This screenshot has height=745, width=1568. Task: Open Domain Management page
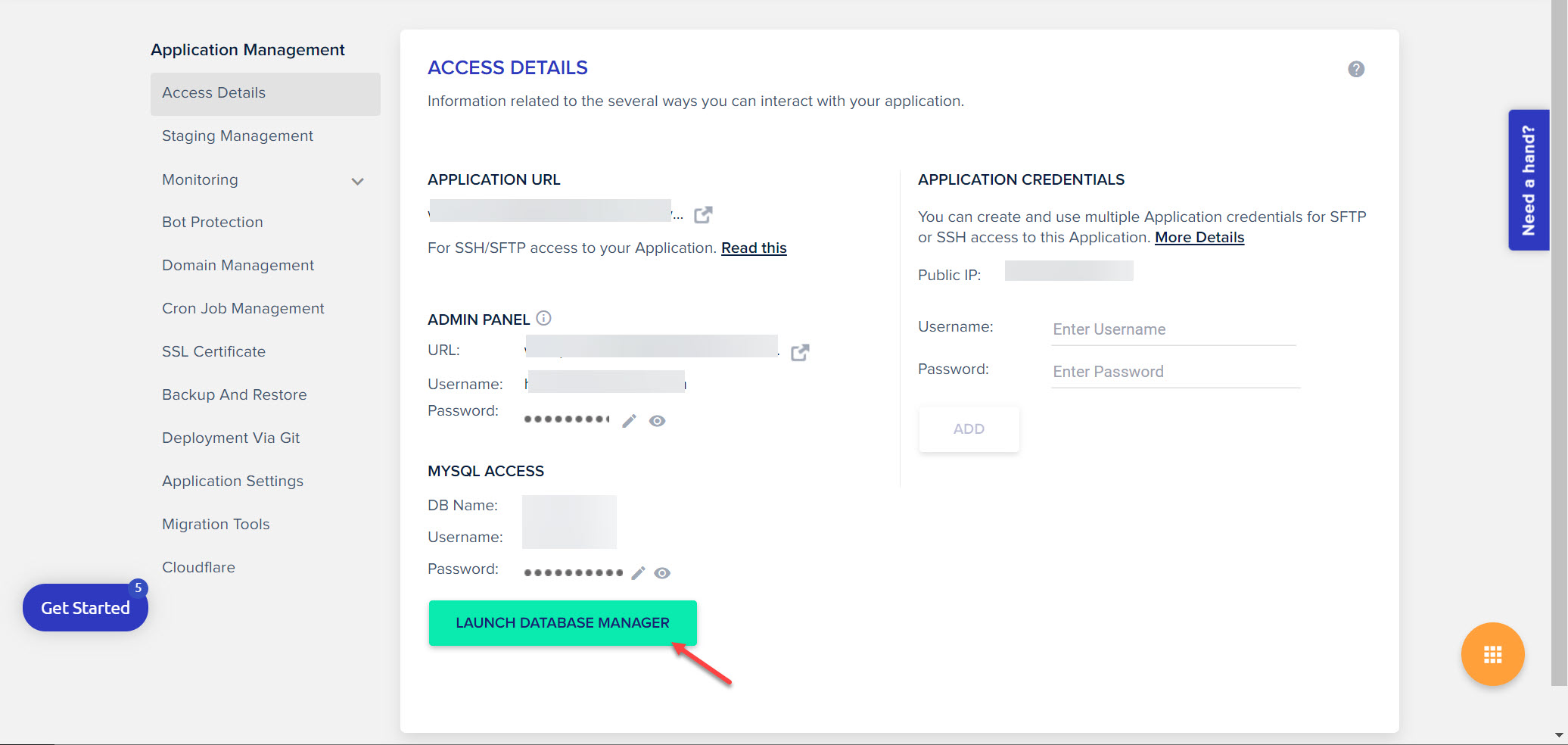pyautogui.click(x=238, y=266)
